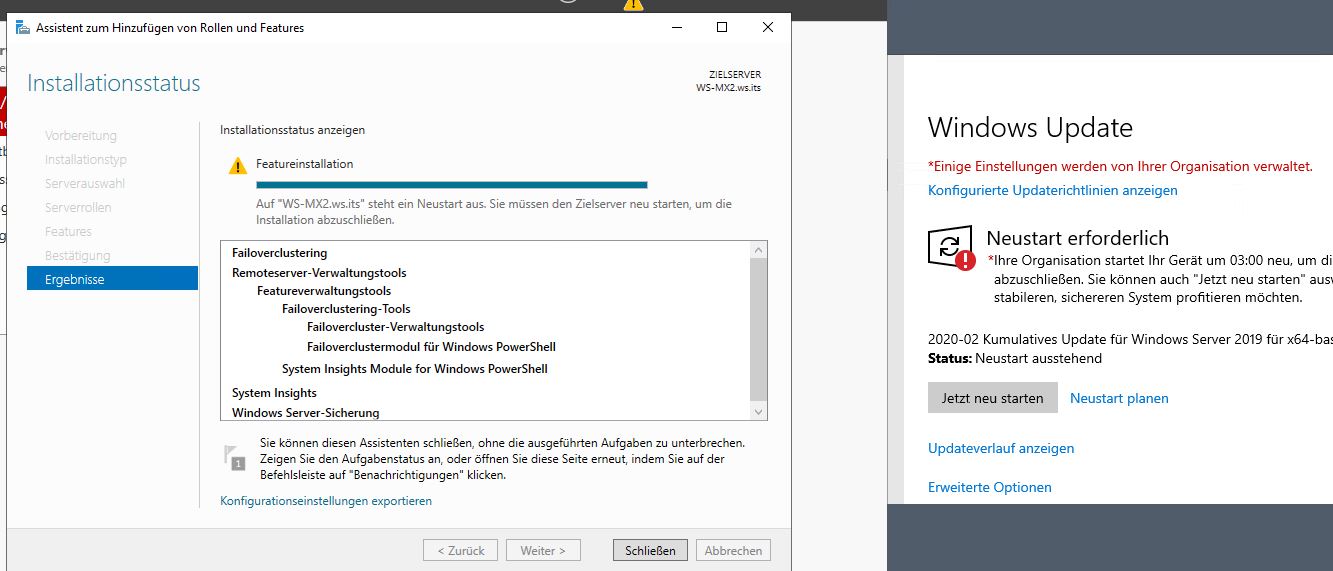Select Failoverclustering-Tools entry
Screen dimensions: 1333x571
click(346, 309)
